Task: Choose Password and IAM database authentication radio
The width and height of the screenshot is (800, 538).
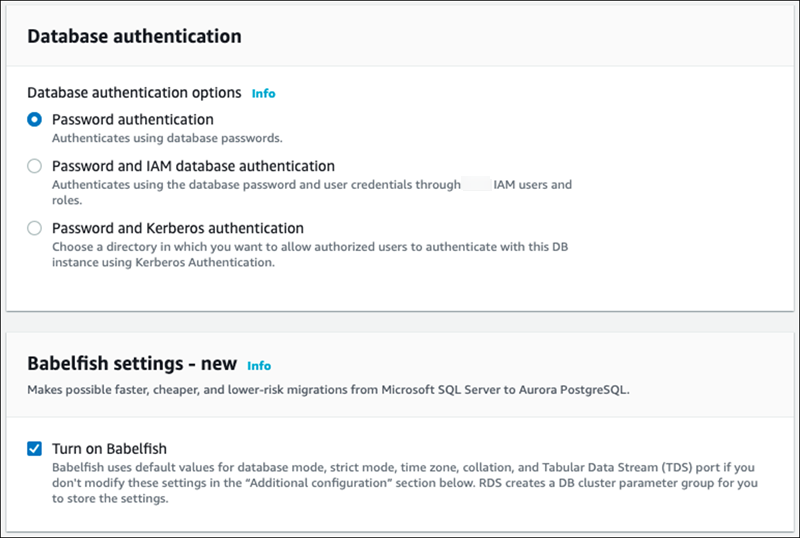Action: 35,166
